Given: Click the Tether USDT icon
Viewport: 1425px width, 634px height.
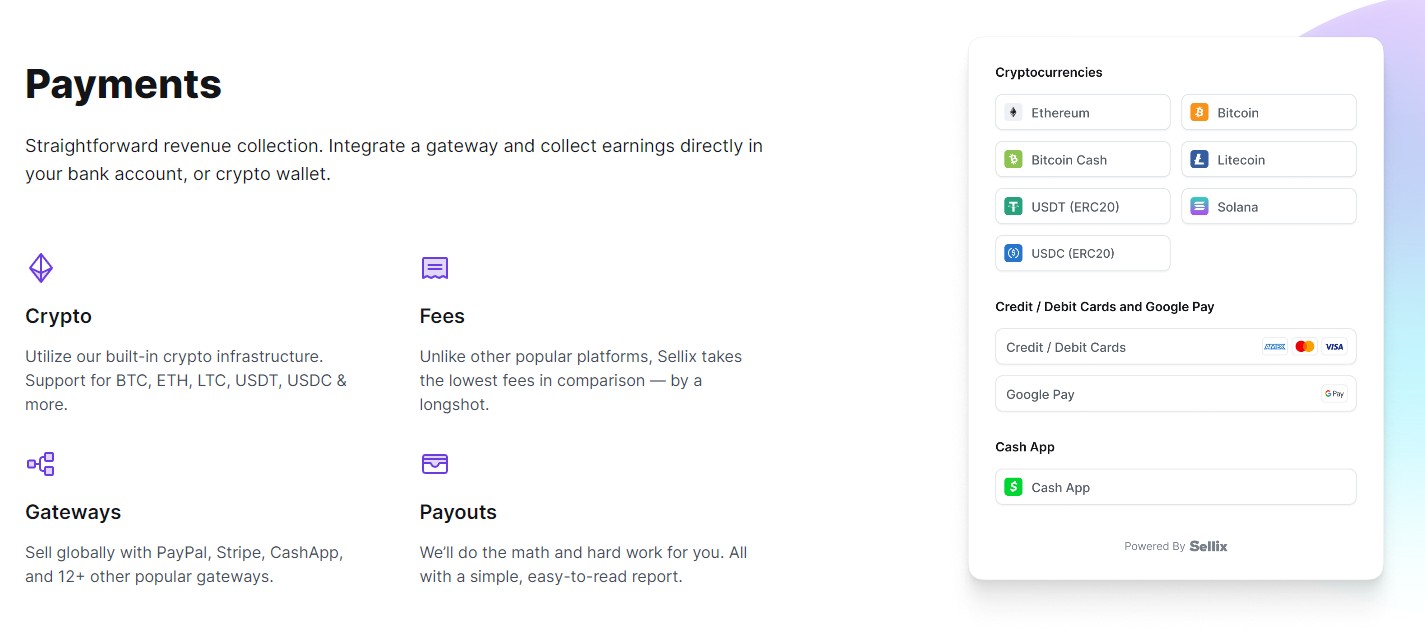Looking at the screenshot, I should click(1013, 207).
